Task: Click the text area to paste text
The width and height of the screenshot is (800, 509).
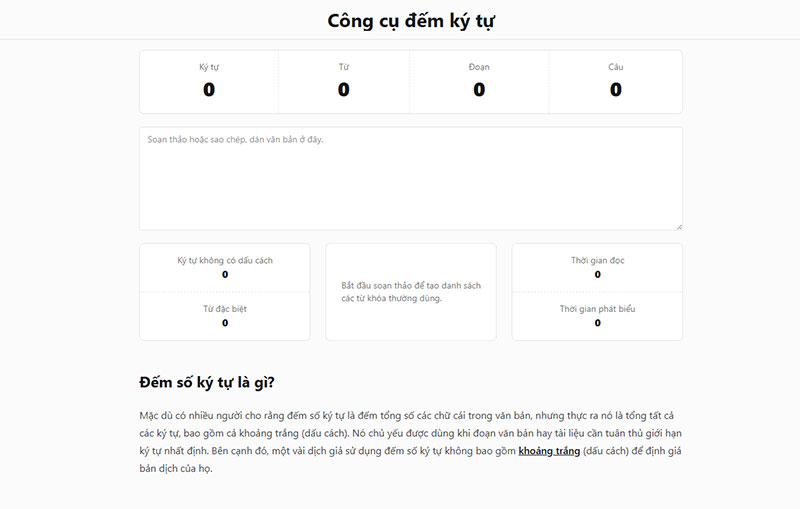Action: pos(411,179)
